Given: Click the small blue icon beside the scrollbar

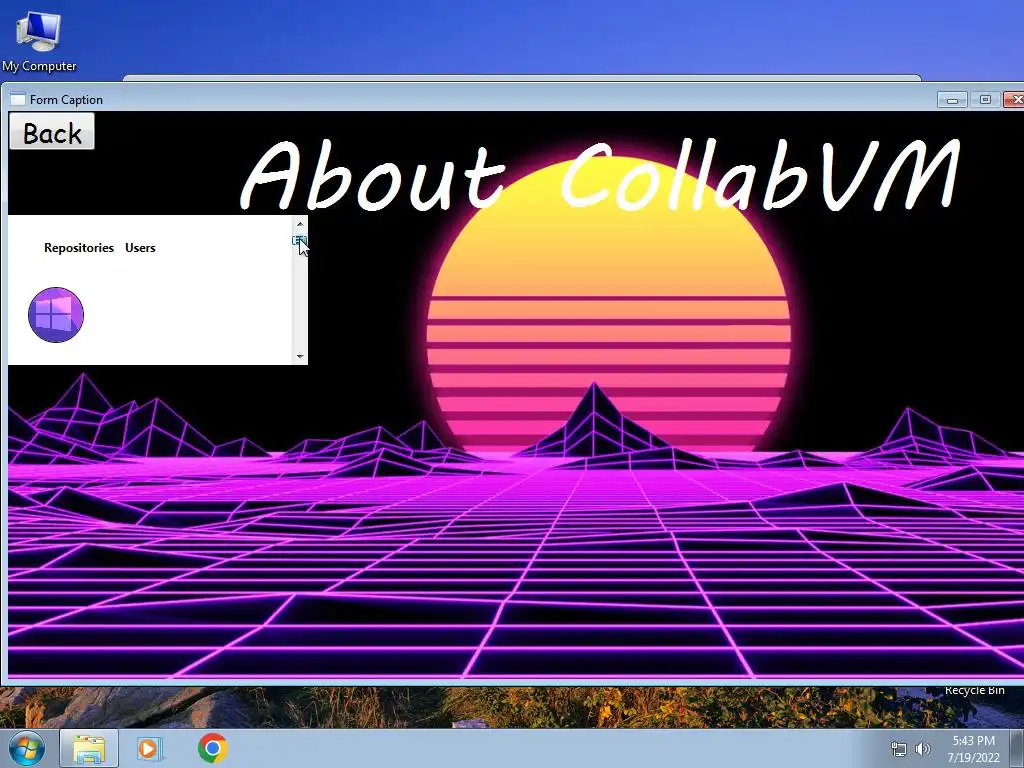Looking at the screenshot, I should pyautogui.click(x=298, y=241).
